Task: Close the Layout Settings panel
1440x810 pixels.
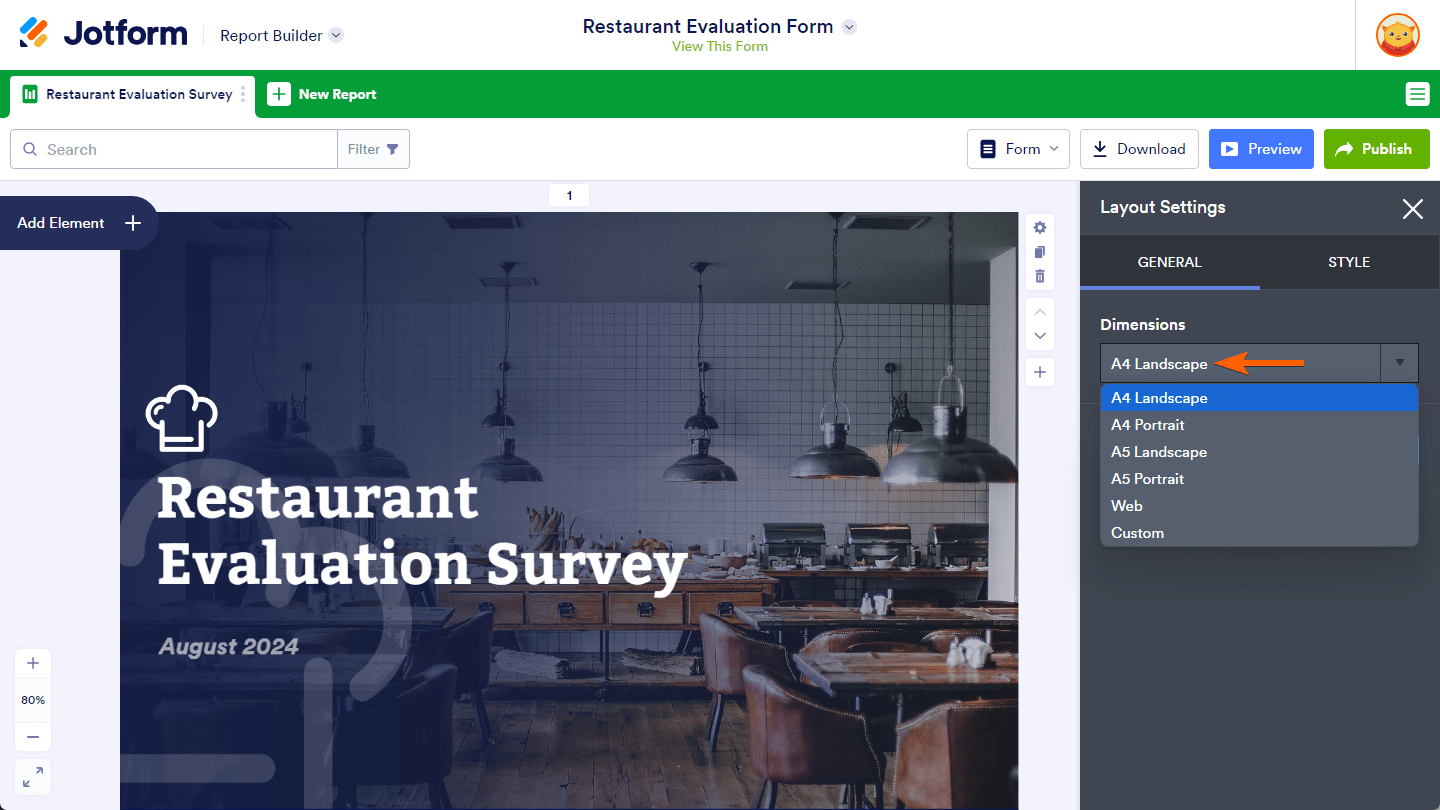Action: [1412, 208]
